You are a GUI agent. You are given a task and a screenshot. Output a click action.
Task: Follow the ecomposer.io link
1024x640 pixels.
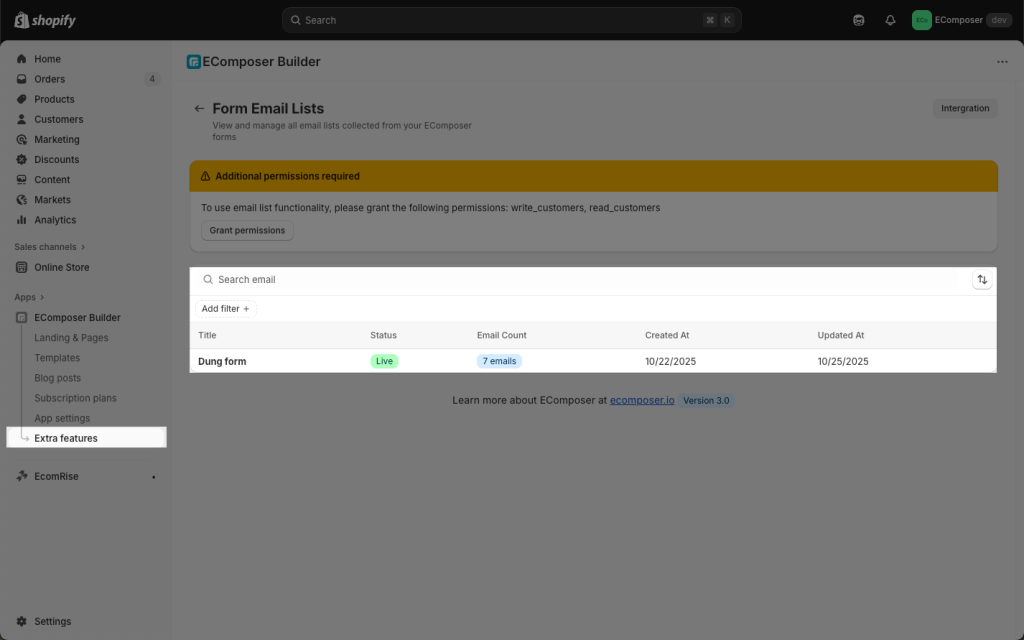tap(642, 400)
